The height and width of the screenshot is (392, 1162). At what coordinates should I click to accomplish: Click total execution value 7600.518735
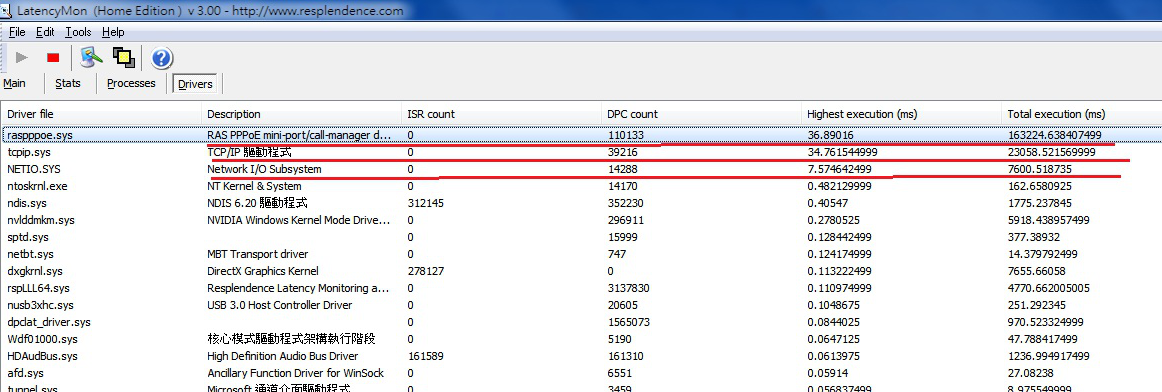point(1040,169)
